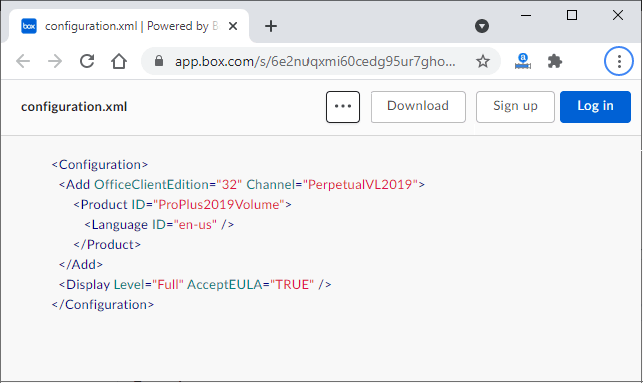Click the blue Log in button

point(595,107)
